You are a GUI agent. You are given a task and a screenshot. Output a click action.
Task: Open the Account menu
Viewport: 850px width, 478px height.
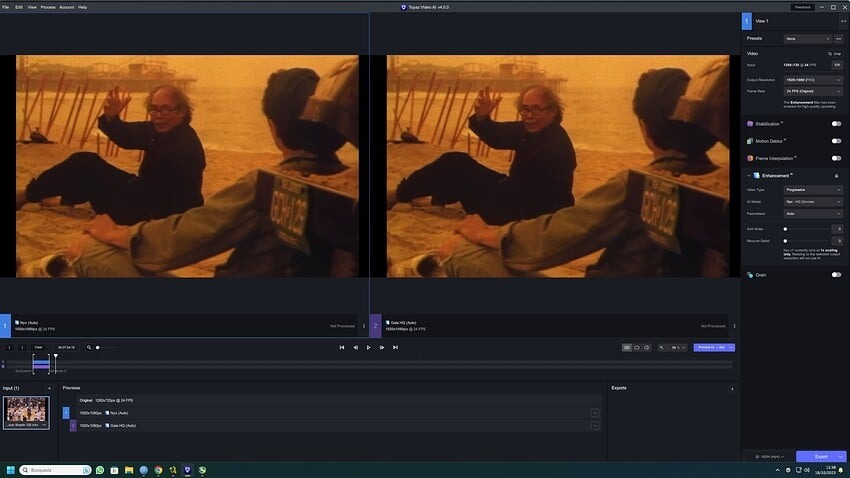pyautogui.click(x=67, y=7)
